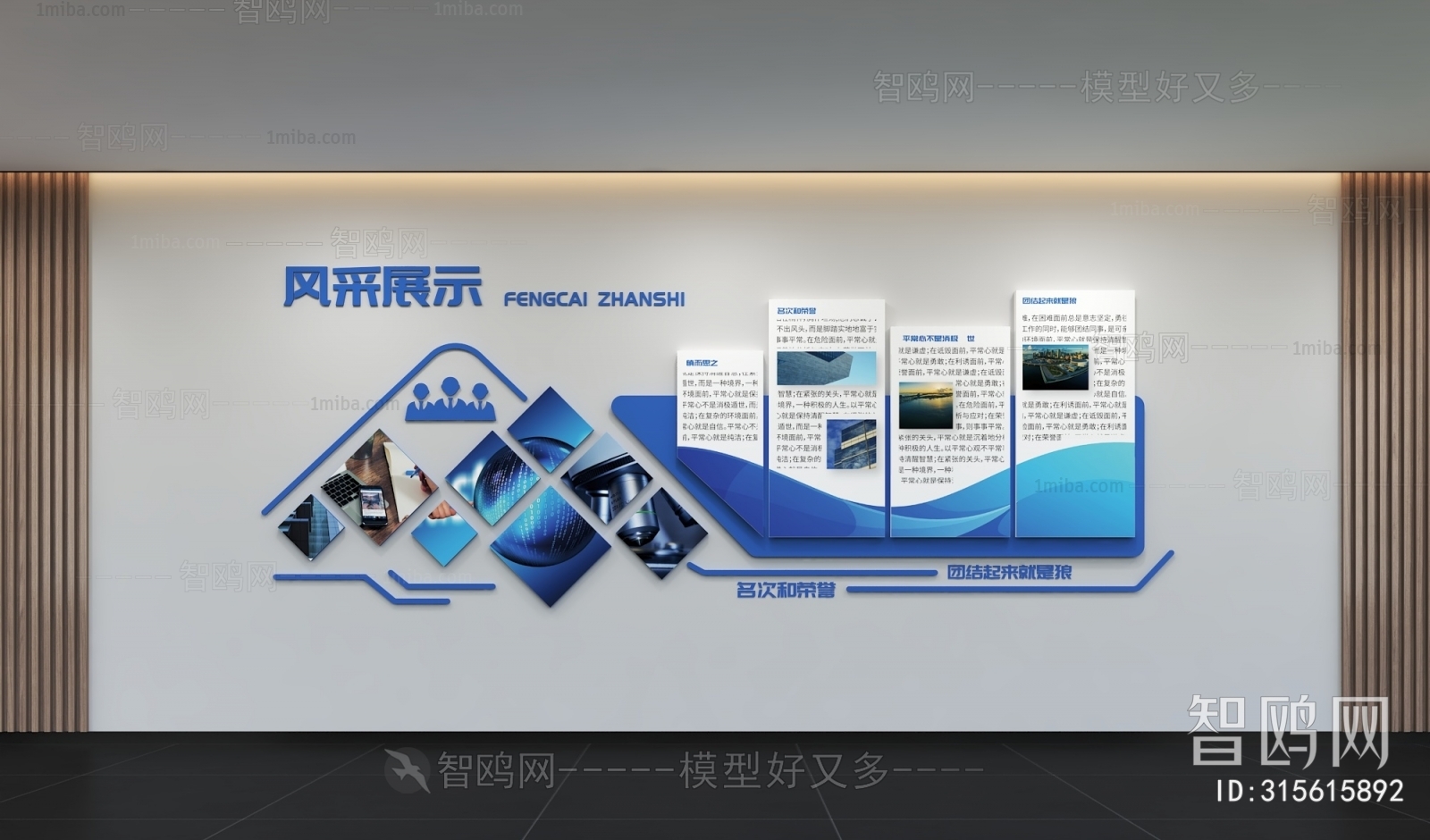Click the 团结起来就是狼 label under the boards
1430x840 pixels.
[x=1009, y=572]
